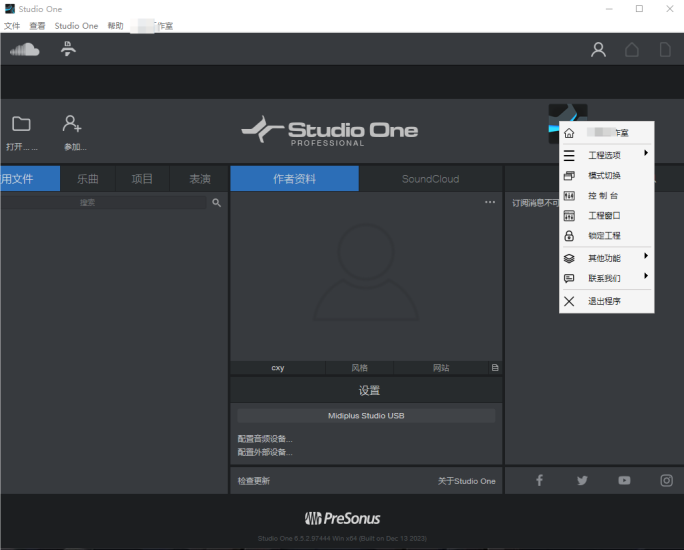Expand the 联系我们 submenu arrow
684x550 pixels.
tap(646, 276)
